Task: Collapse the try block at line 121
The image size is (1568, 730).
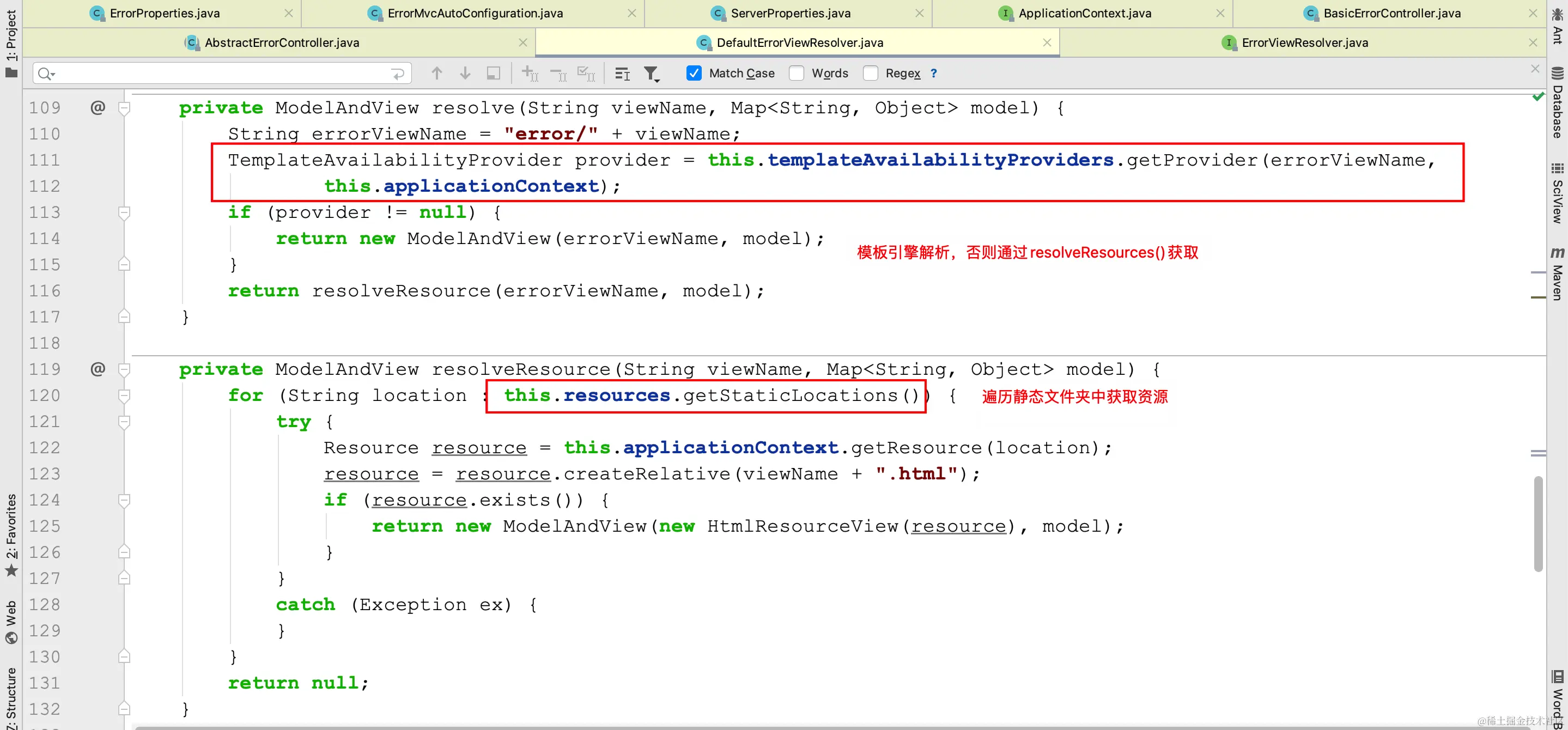Action: (x=124, y=422)
